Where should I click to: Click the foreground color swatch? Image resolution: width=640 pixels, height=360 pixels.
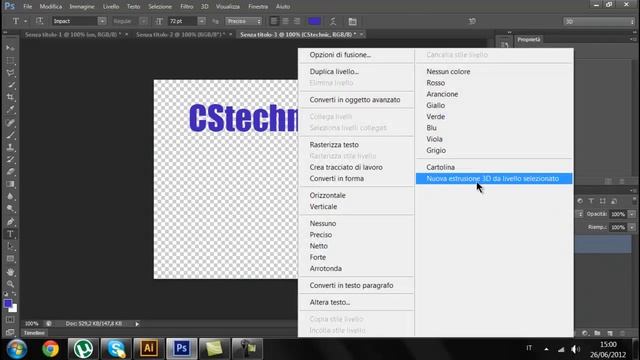coord(8,303)
